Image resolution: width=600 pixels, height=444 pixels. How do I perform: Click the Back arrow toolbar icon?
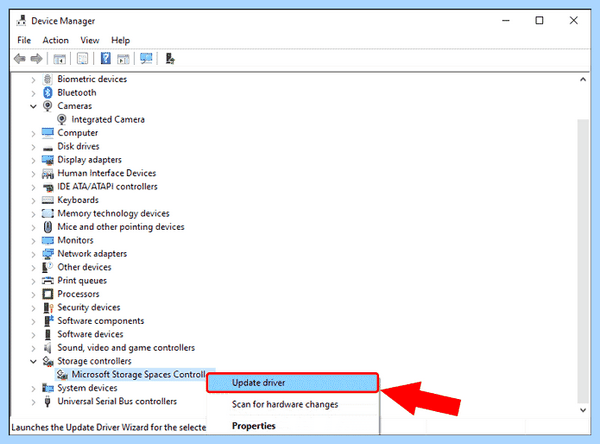[x=20, y=59]
